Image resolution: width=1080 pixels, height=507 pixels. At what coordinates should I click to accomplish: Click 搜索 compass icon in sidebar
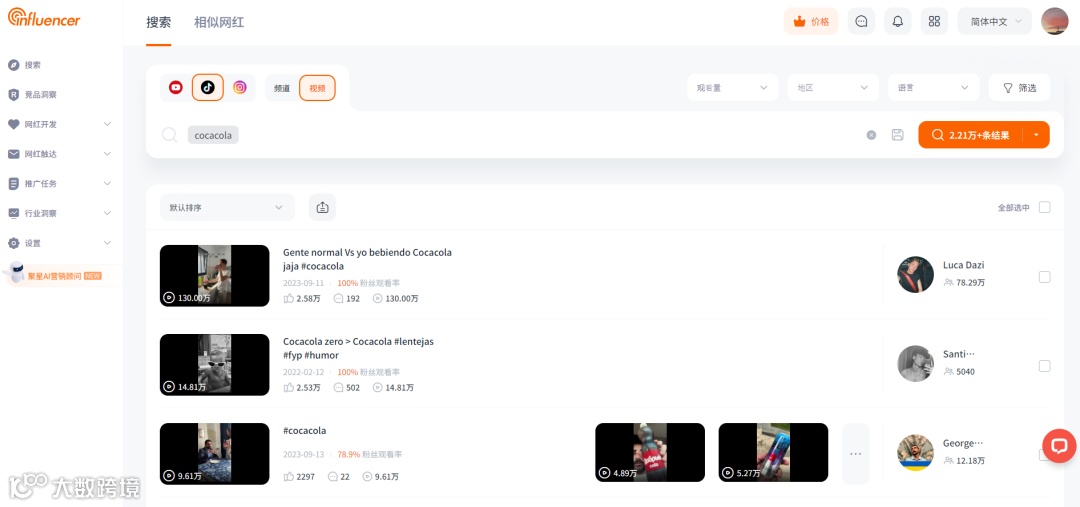click(x=14, y=65)
